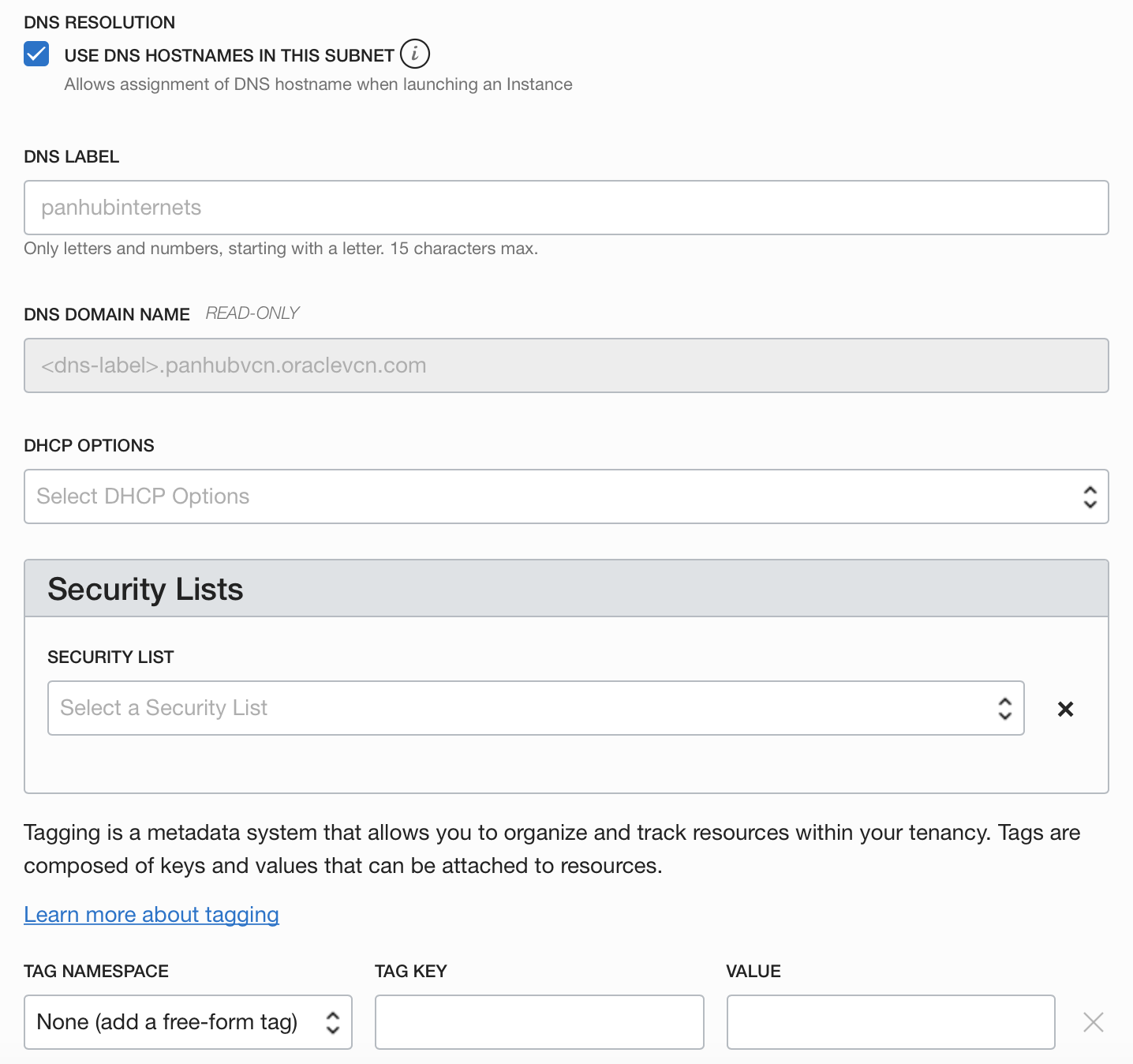Click the Tag Key text field

539,1022
